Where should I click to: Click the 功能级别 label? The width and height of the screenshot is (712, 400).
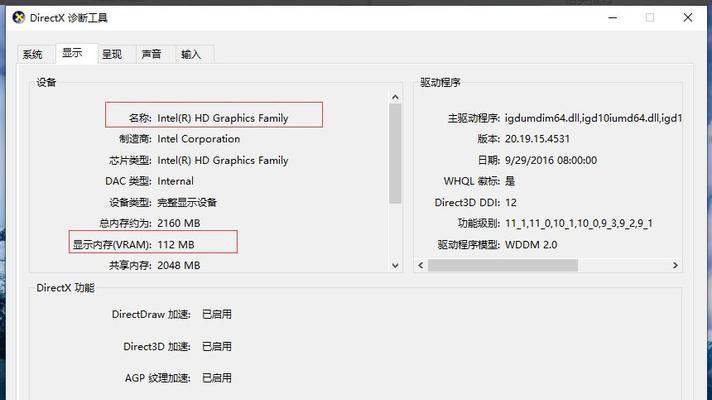(x=479, y=223)
